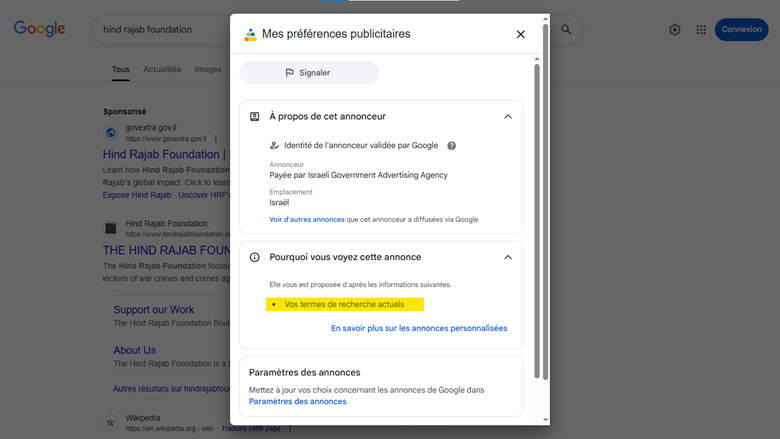Collapse the Pourquoi vous voyez cette annonce section

[508, 258]
